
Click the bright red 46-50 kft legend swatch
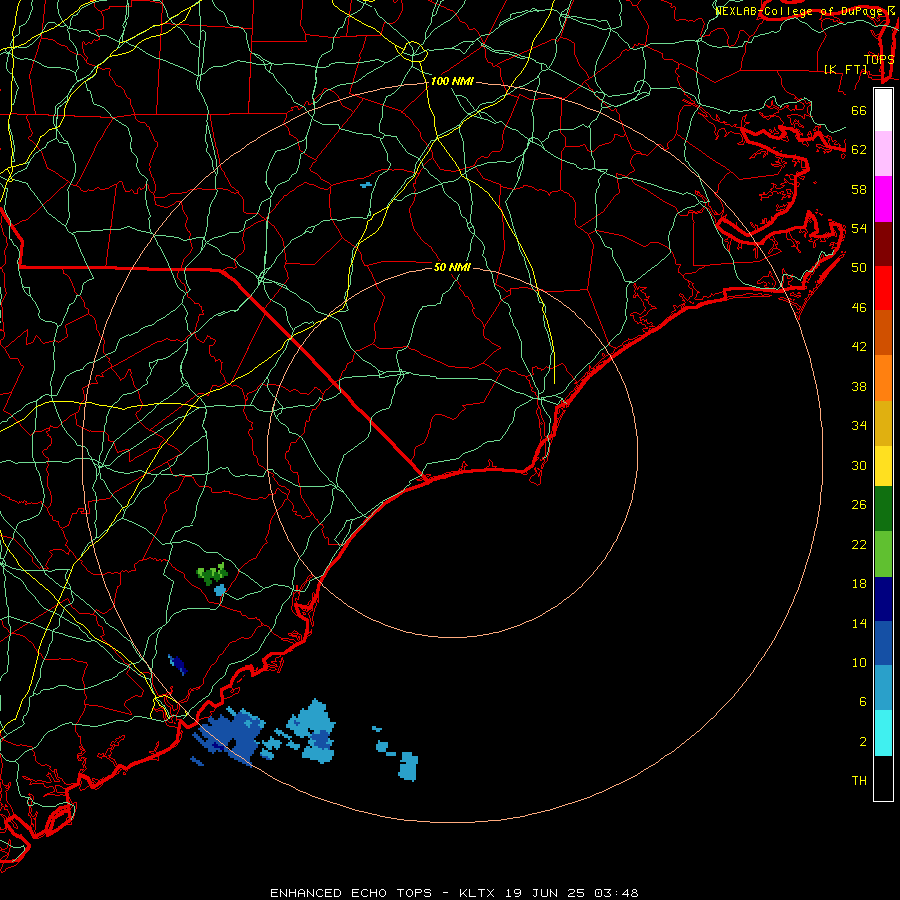pyautogui.click(x=883, y=288)
